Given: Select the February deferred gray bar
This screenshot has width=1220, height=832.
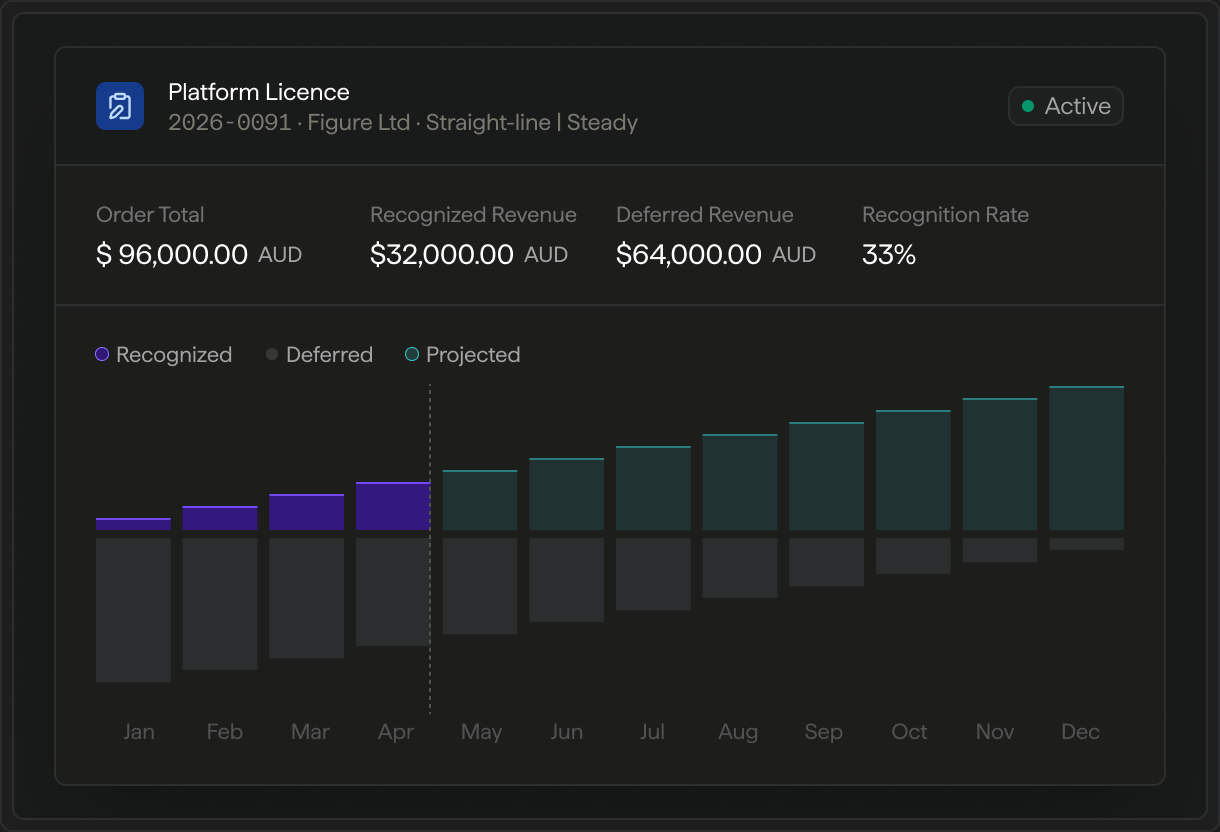Looking at the screenshot, I should point(220,604).
